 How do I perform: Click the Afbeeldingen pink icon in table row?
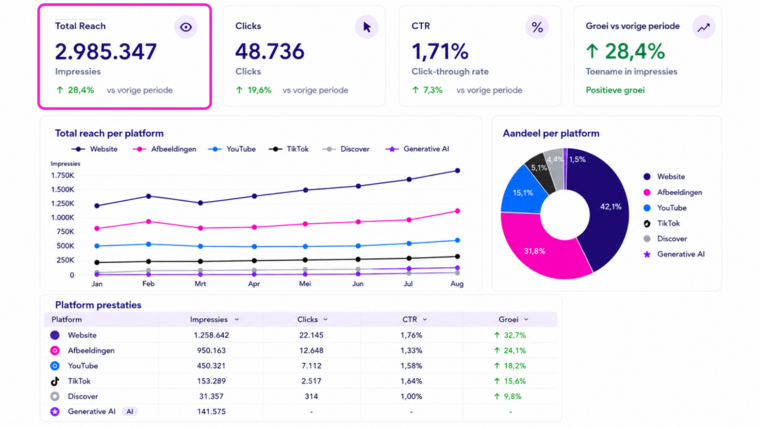click(x=55, y=350)
